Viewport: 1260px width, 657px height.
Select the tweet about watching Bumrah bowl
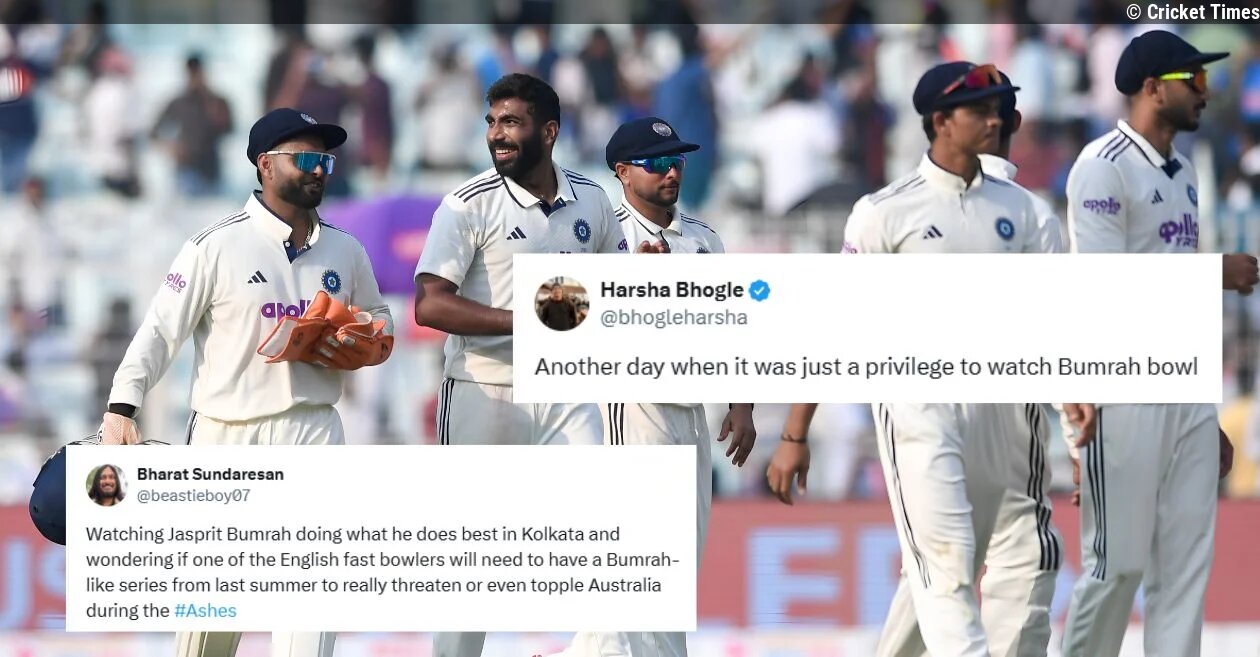(866, 367)
